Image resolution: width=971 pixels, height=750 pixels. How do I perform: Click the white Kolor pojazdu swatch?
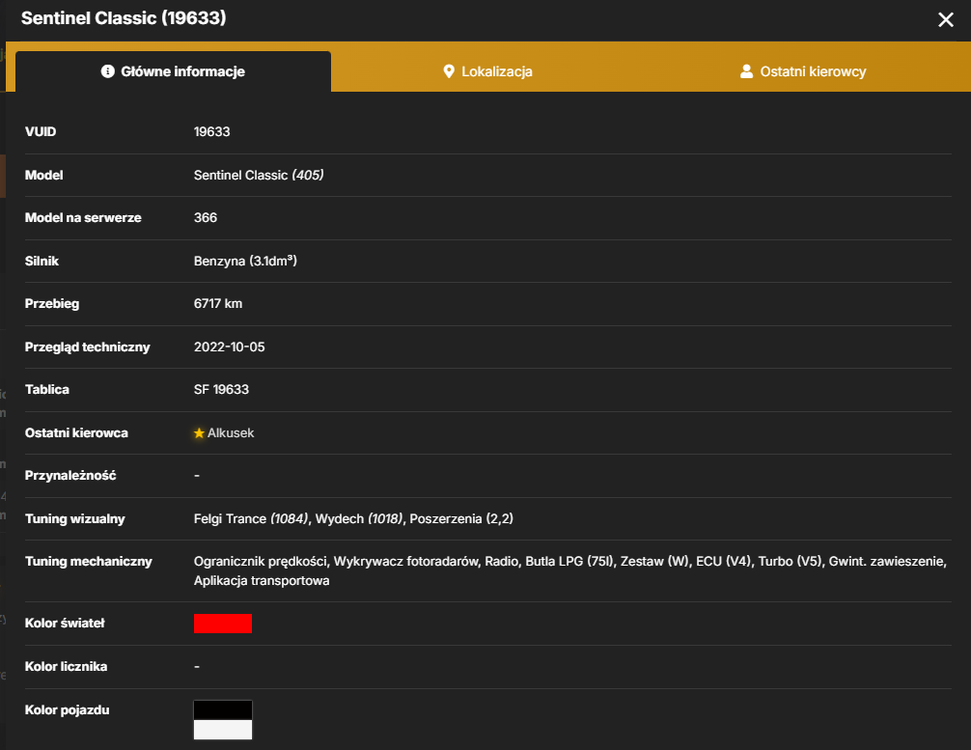(223, 730)
